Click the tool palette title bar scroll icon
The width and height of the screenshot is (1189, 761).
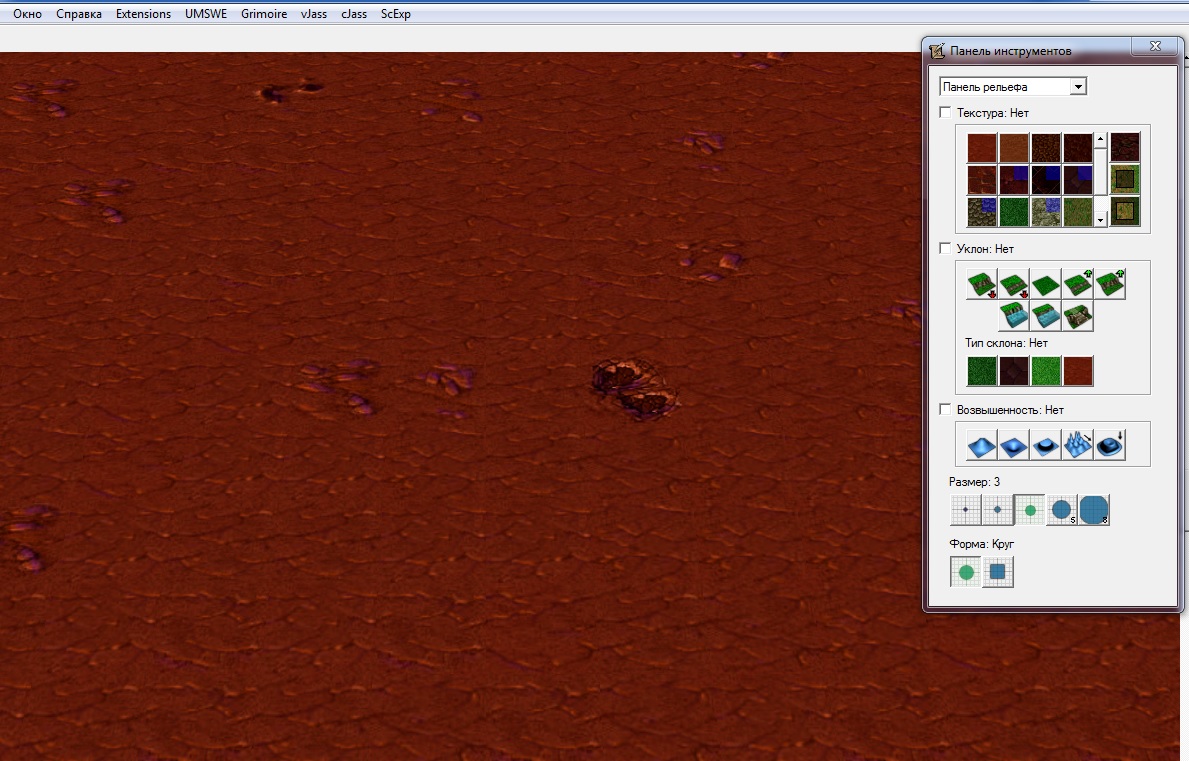point(937,51)
